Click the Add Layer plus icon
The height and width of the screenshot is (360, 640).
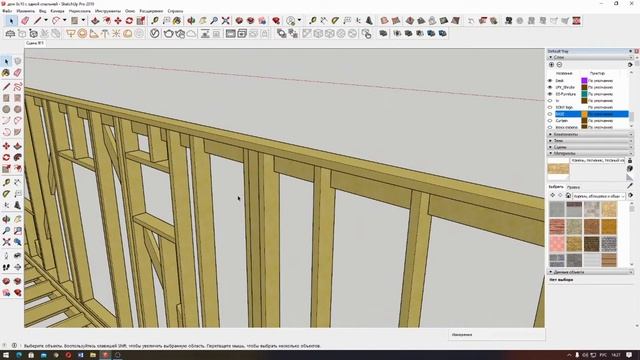(551, 64)
